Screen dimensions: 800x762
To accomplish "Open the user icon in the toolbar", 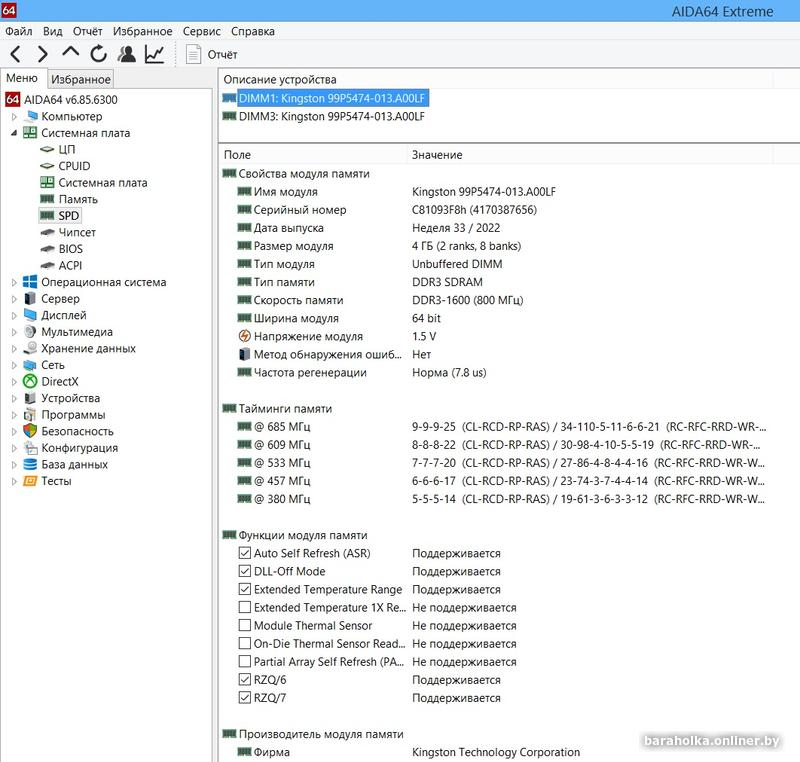I will [x=127, y=54].
